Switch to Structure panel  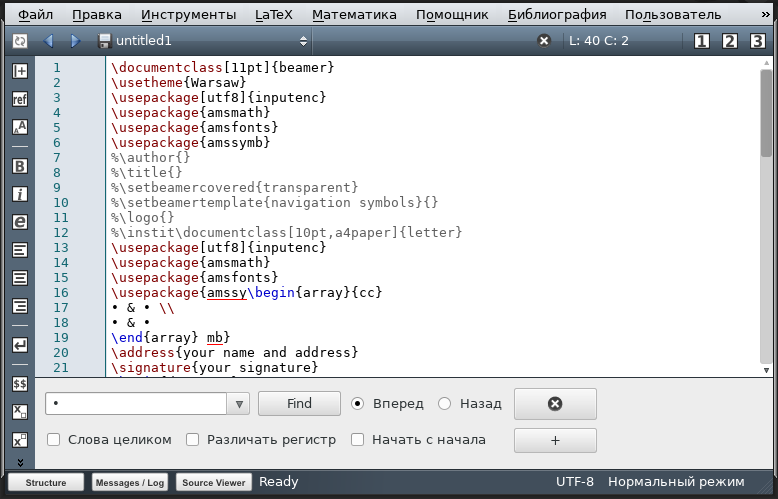coord(46,483)
